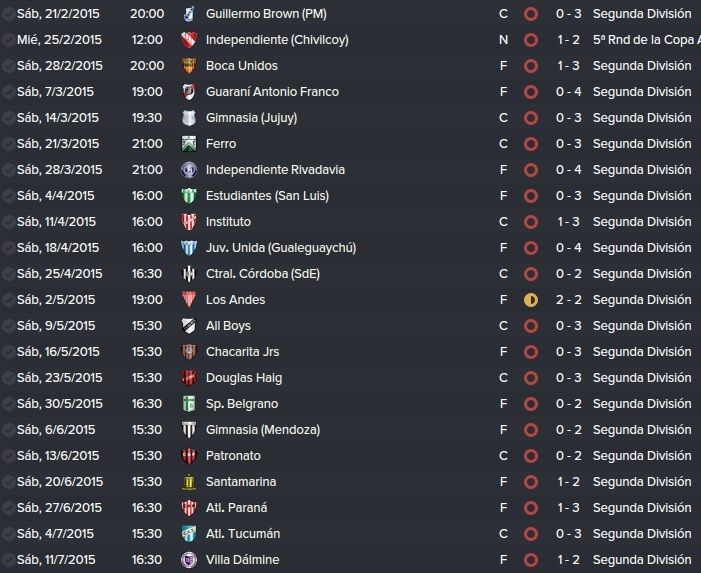The width and height of the screenshot is (701, 573).
Task: Toggle the checkmark beside Sáb, 21/2/2015
Action: tap(8, 14)
